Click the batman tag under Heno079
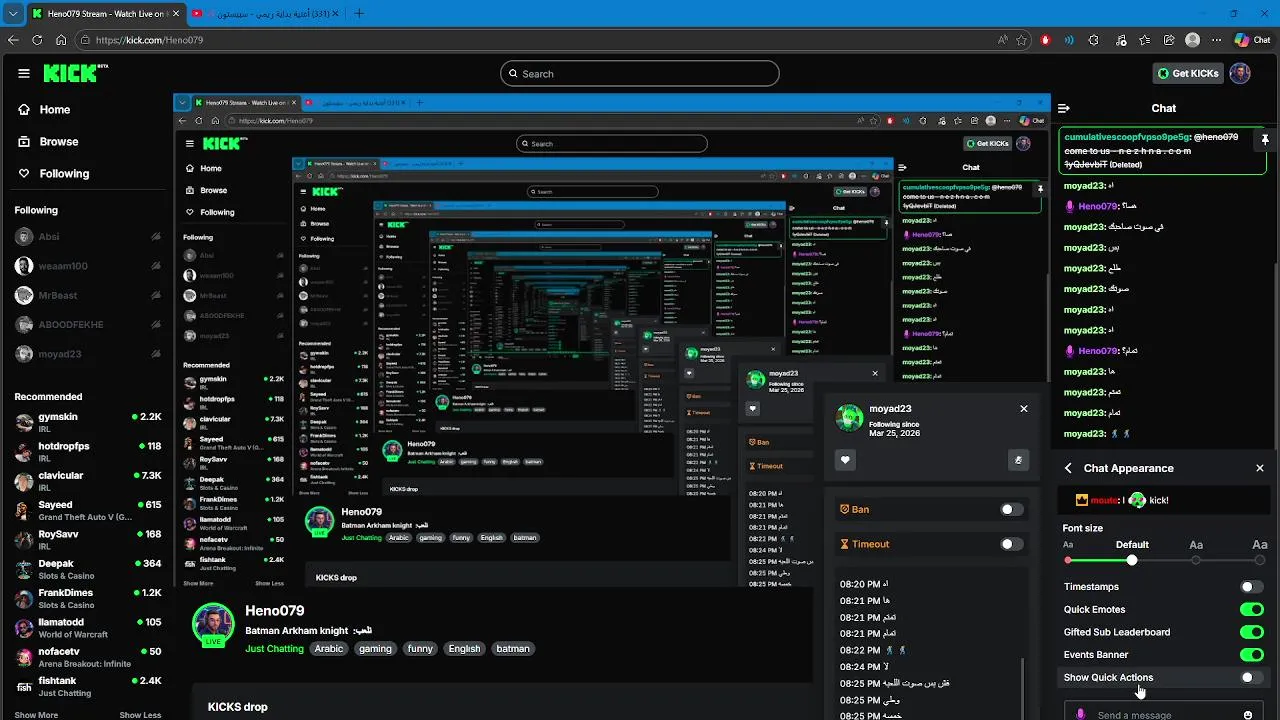This screenshot has height=720, width=1280. click(513, 649)
